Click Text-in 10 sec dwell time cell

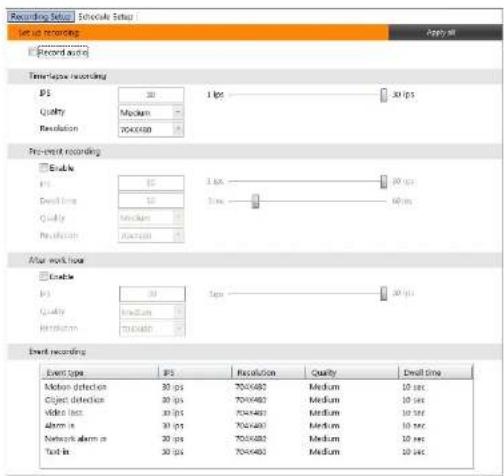click(x=413, y=452)
